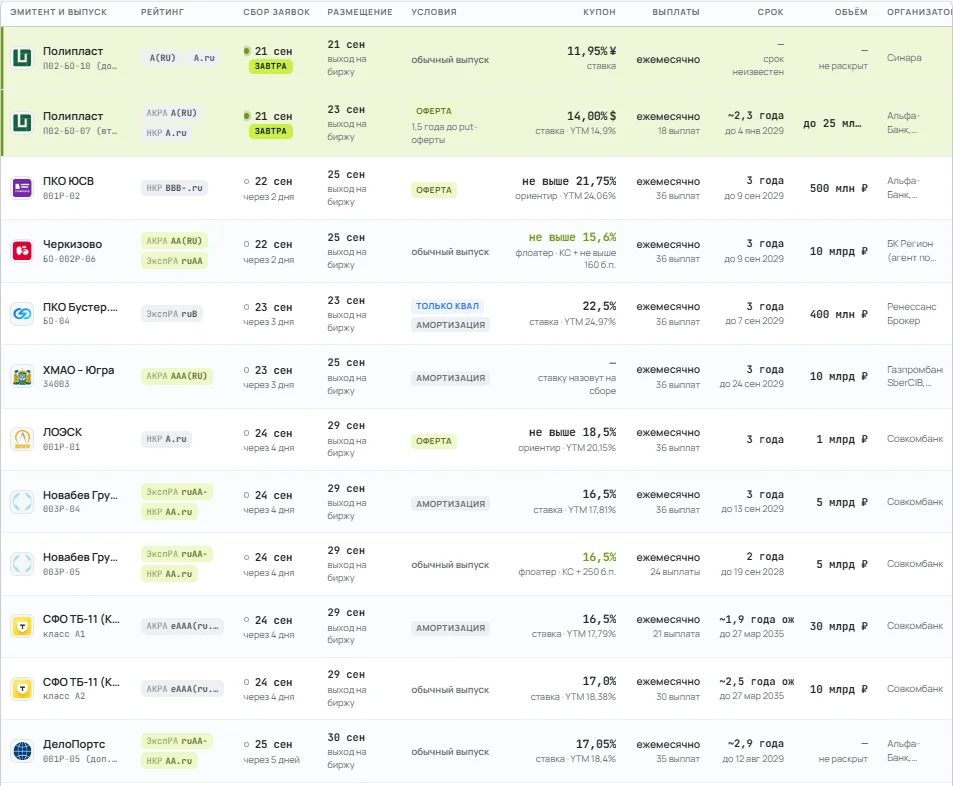Click the СФО ТБ-11 класс А2 yellow logo
The image size is (953, 786).
tap(22, 689)
